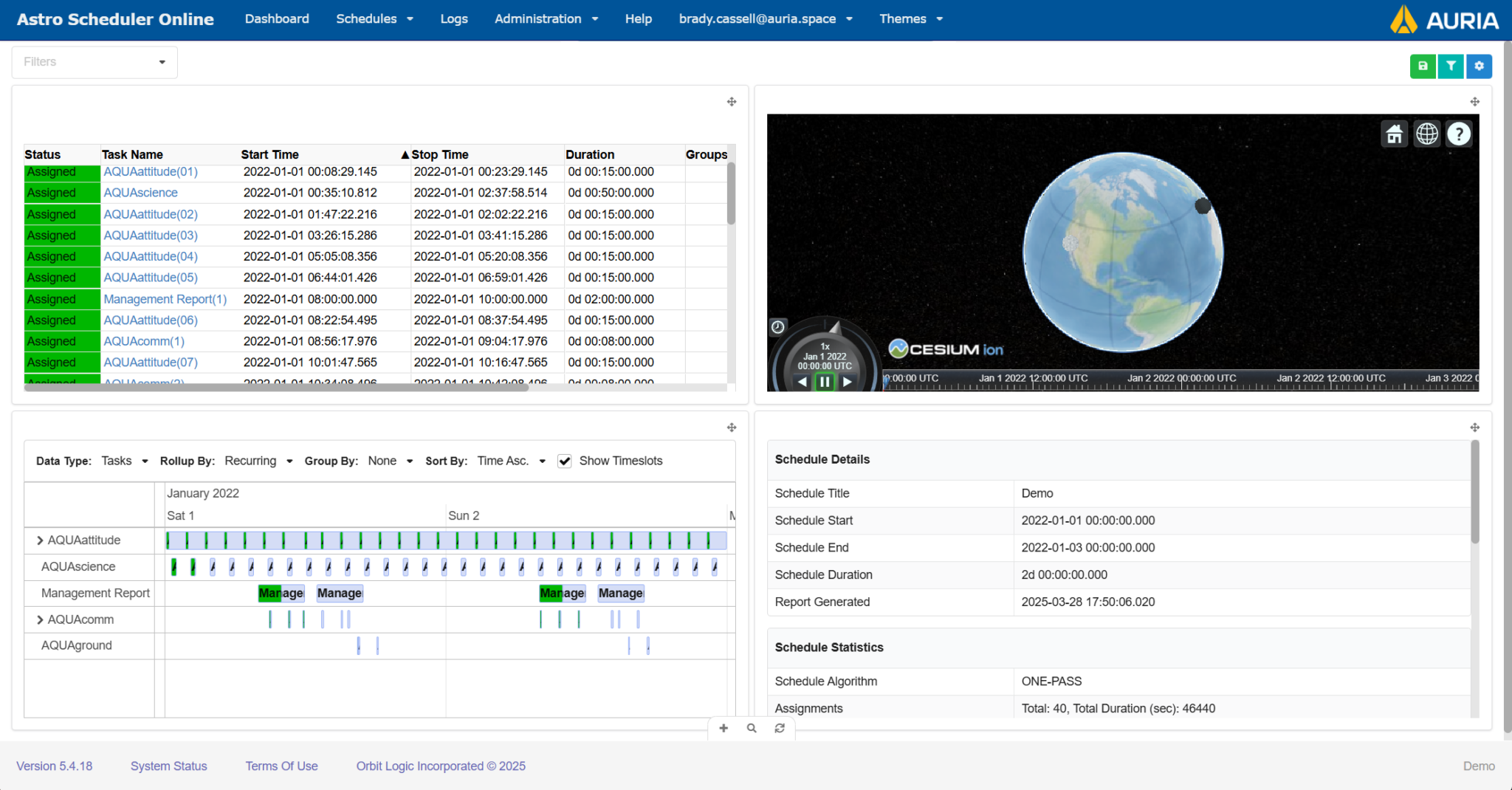Image resolution: width=1512 pixels, height=790 pixels.
Task: Click the Jan 2 2022 00:00:00 timeline marker
Action: 1181,379
